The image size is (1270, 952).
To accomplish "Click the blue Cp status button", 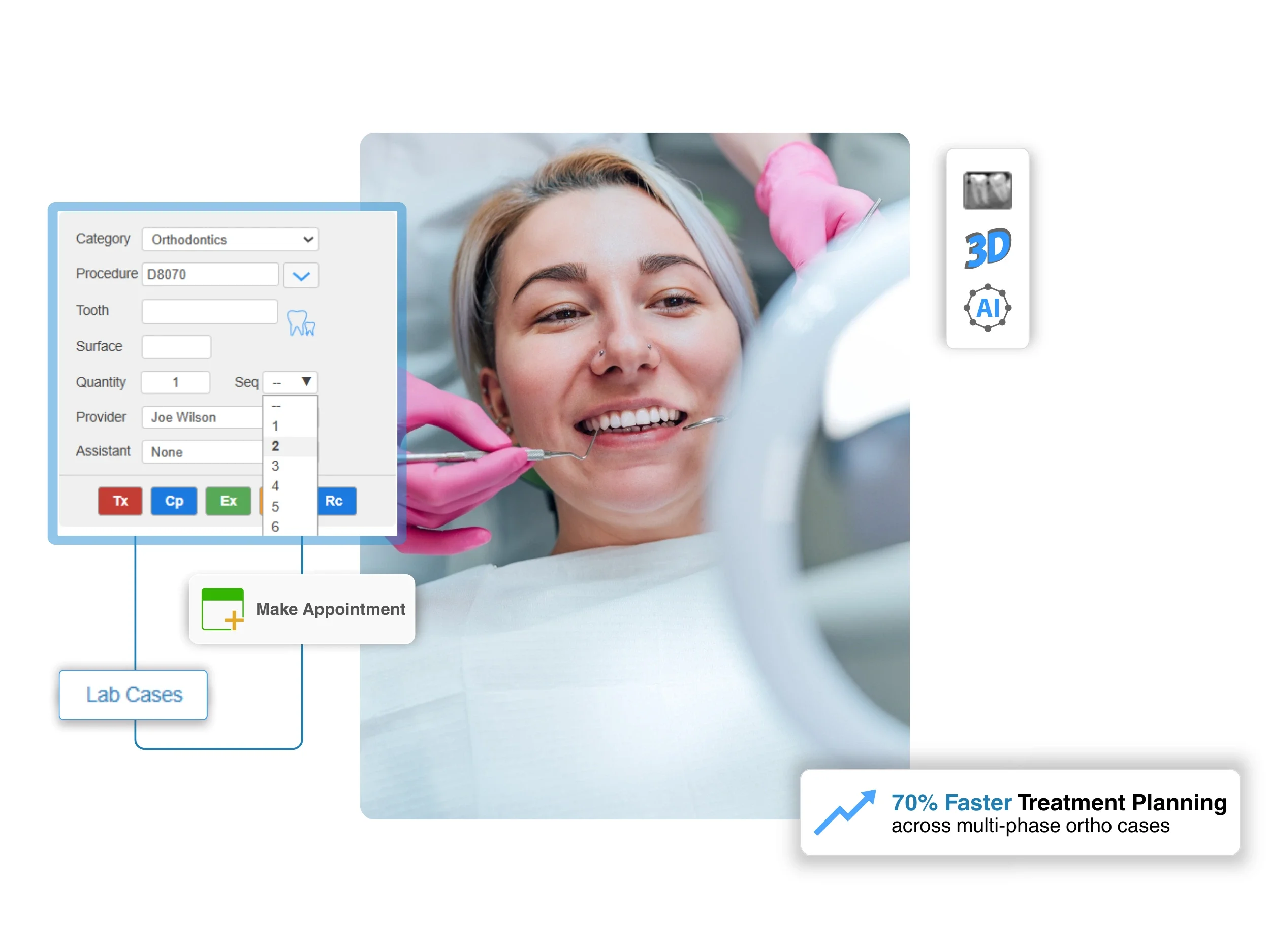I will click(x=174, y=501).
